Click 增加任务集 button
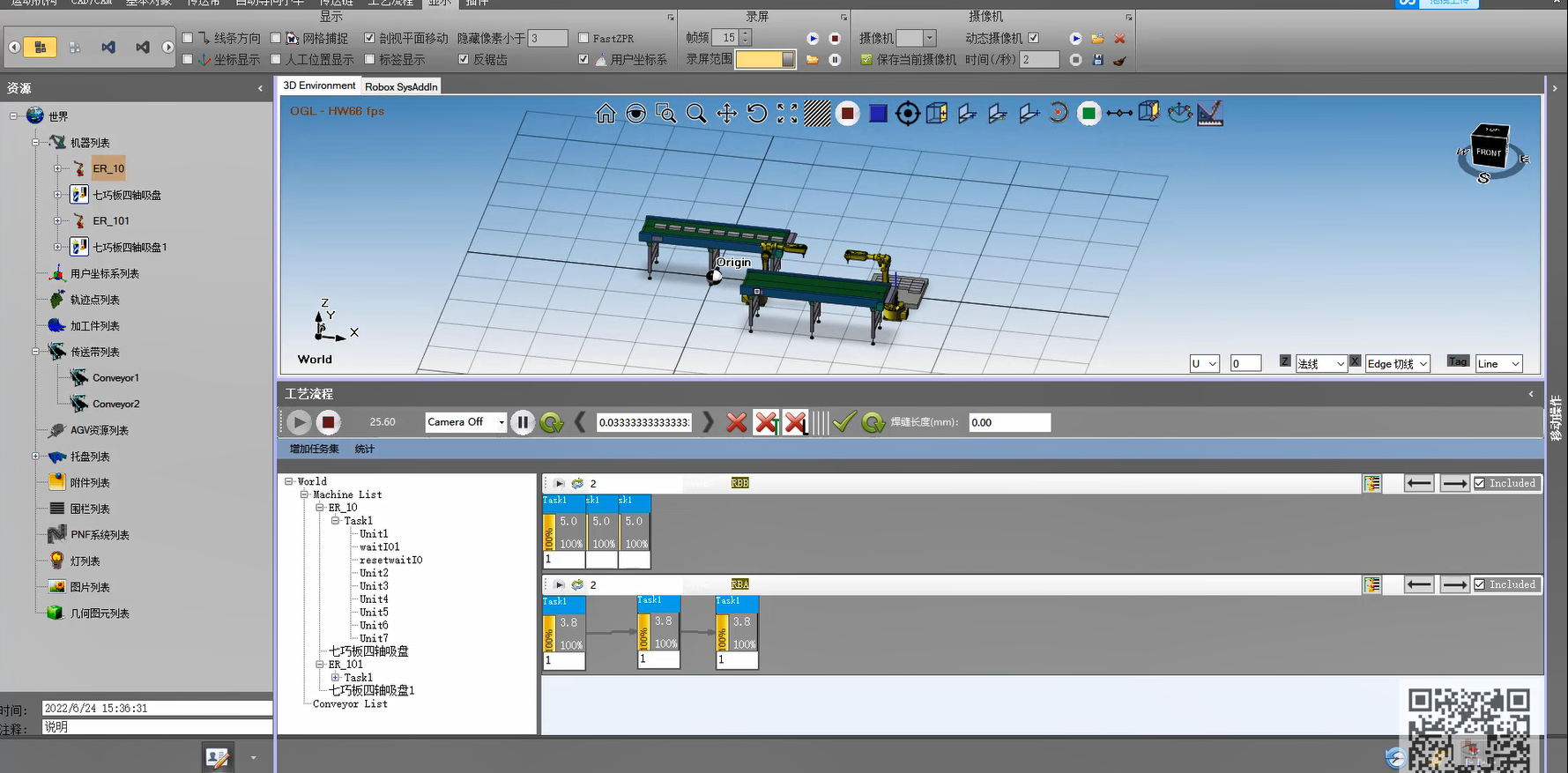1568x773 pixels. [x=314, y=449]
